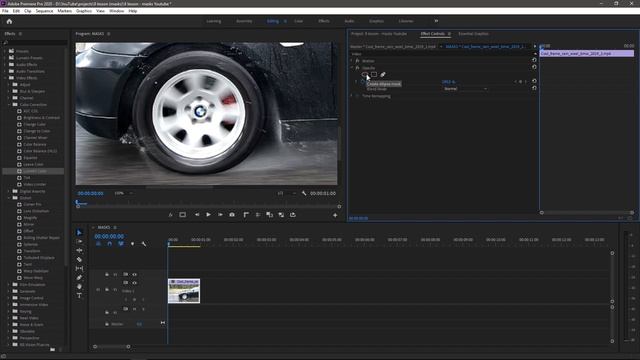Image resolution: width=640 pixels, height=360 pixels.
Task: Click the timeline zoom scroll bar
Action: (111, 347)
